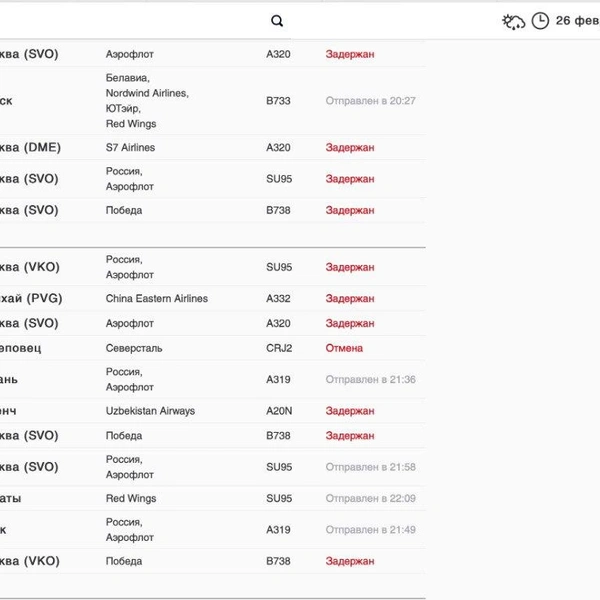
Task: Click the Отправлен в 21:36 status
Action: (370, 380)
